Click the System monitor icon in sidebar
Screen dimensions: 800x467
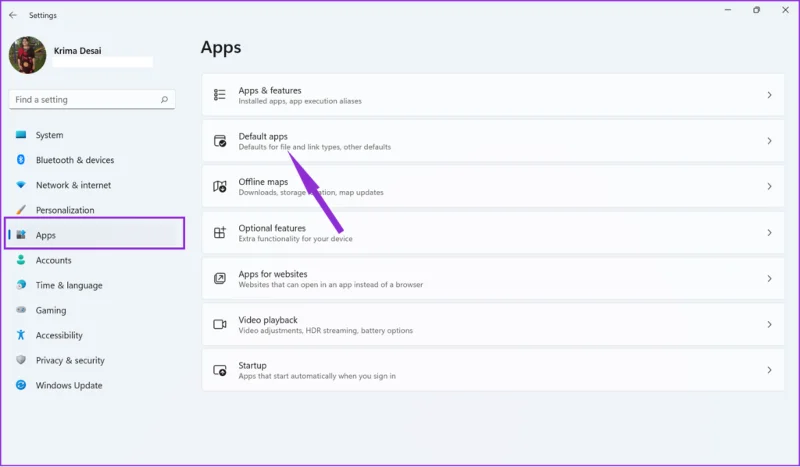pyautogui.click(x=21, y=135)
